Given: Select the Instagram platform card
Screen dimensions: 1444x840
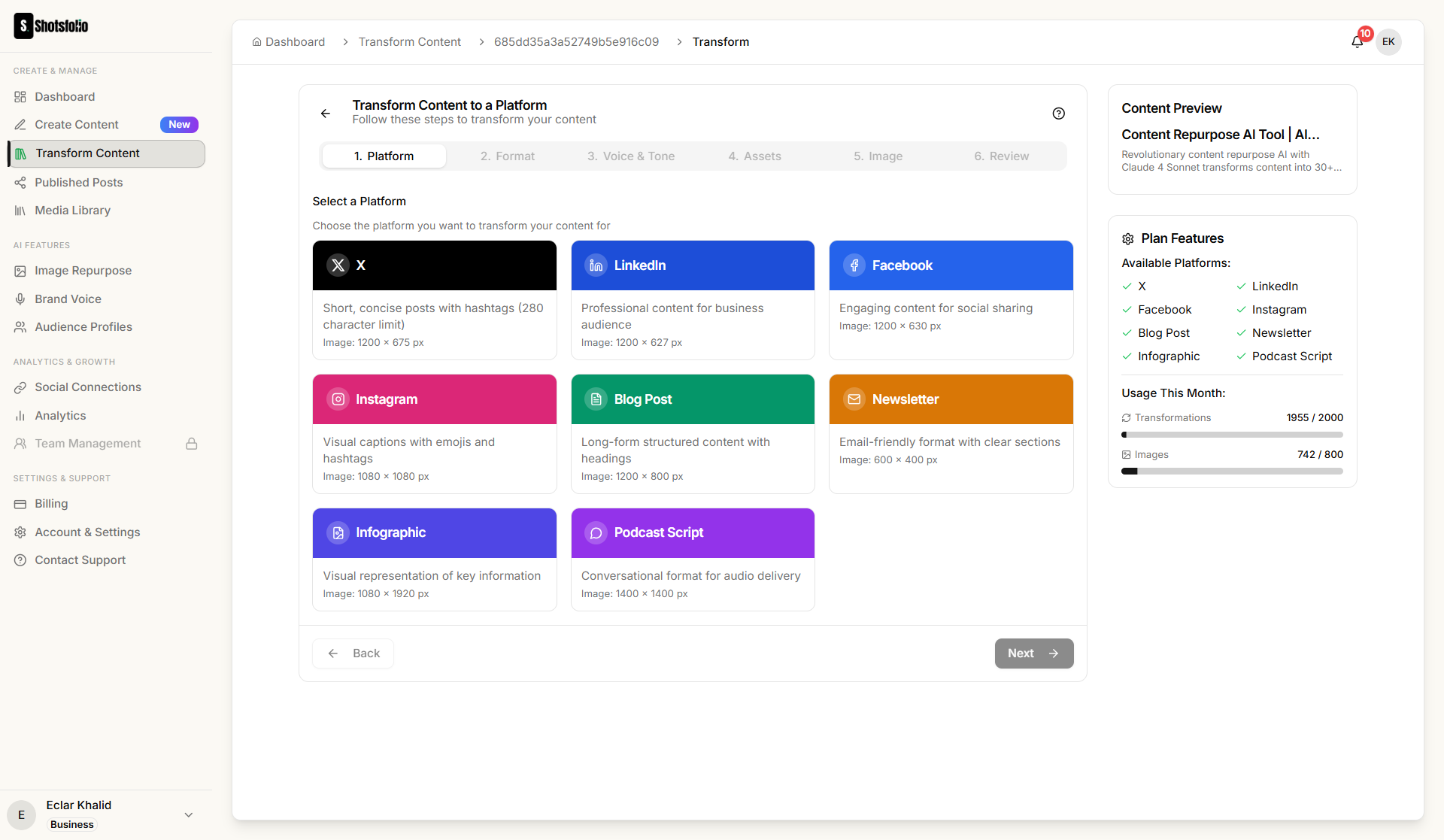Looking at the screenshot, I should tap(435, 434).
